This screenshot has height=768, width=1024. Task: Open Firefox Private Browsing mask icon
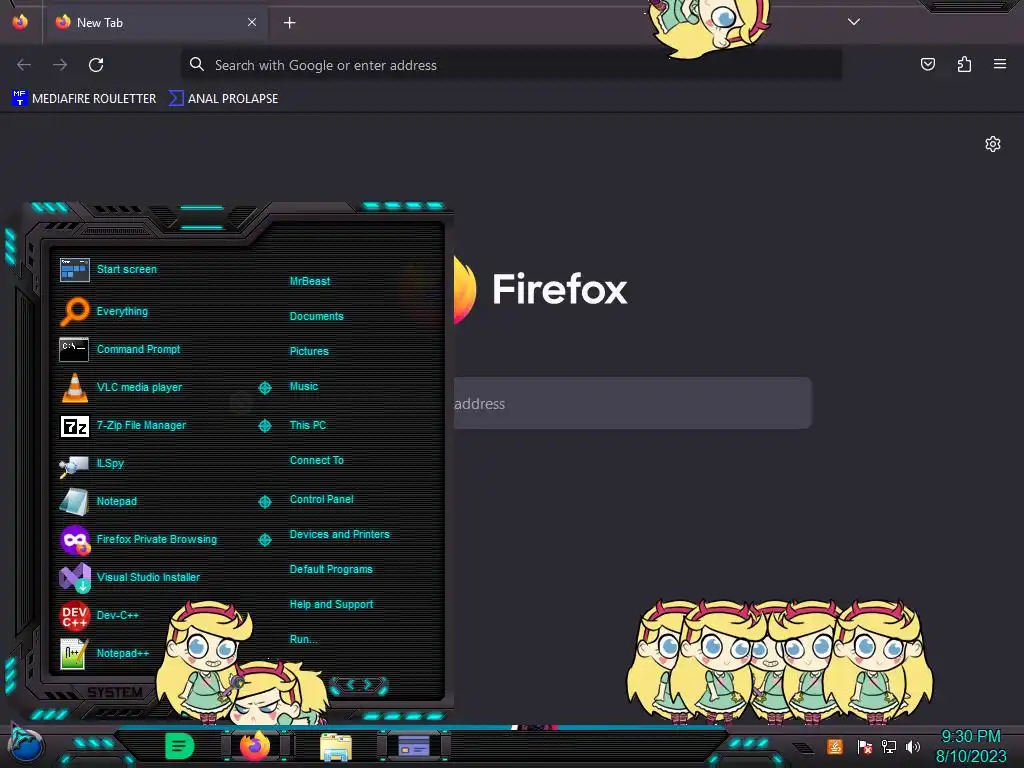click(75, 540)
